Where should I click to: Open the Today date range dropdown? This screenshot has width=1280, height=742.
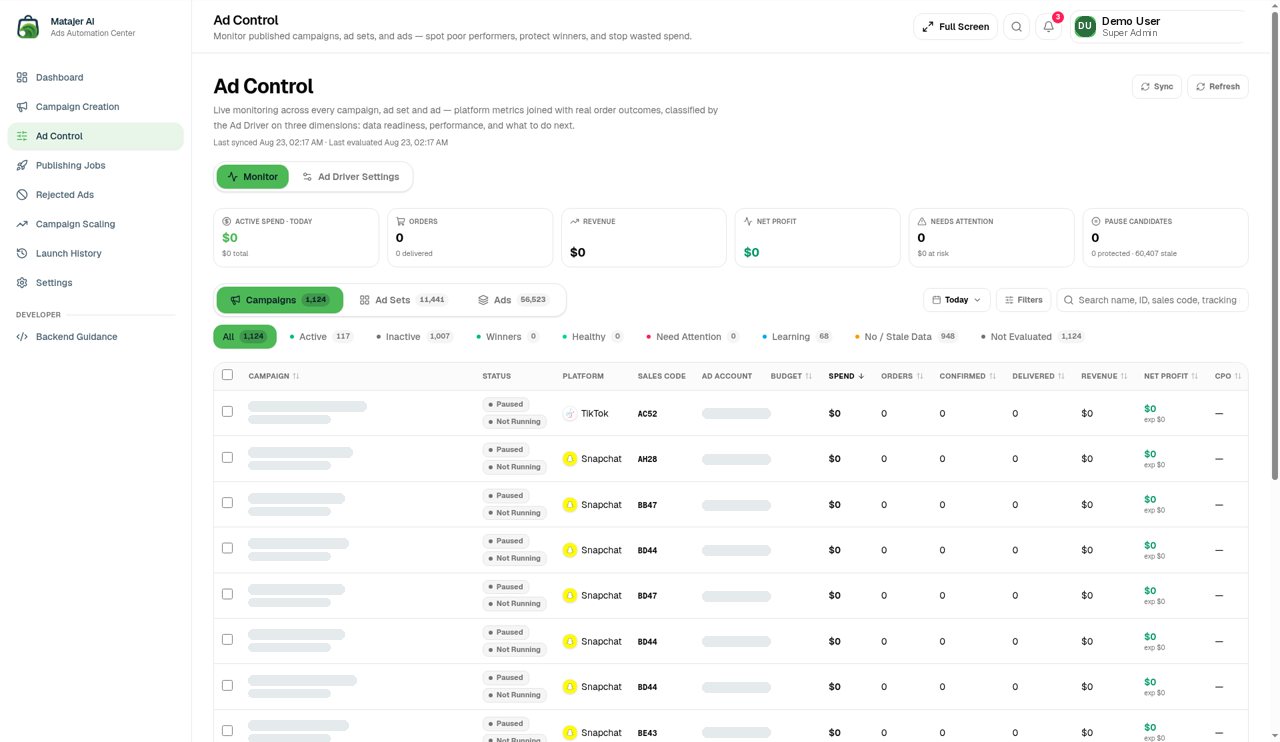957,300
